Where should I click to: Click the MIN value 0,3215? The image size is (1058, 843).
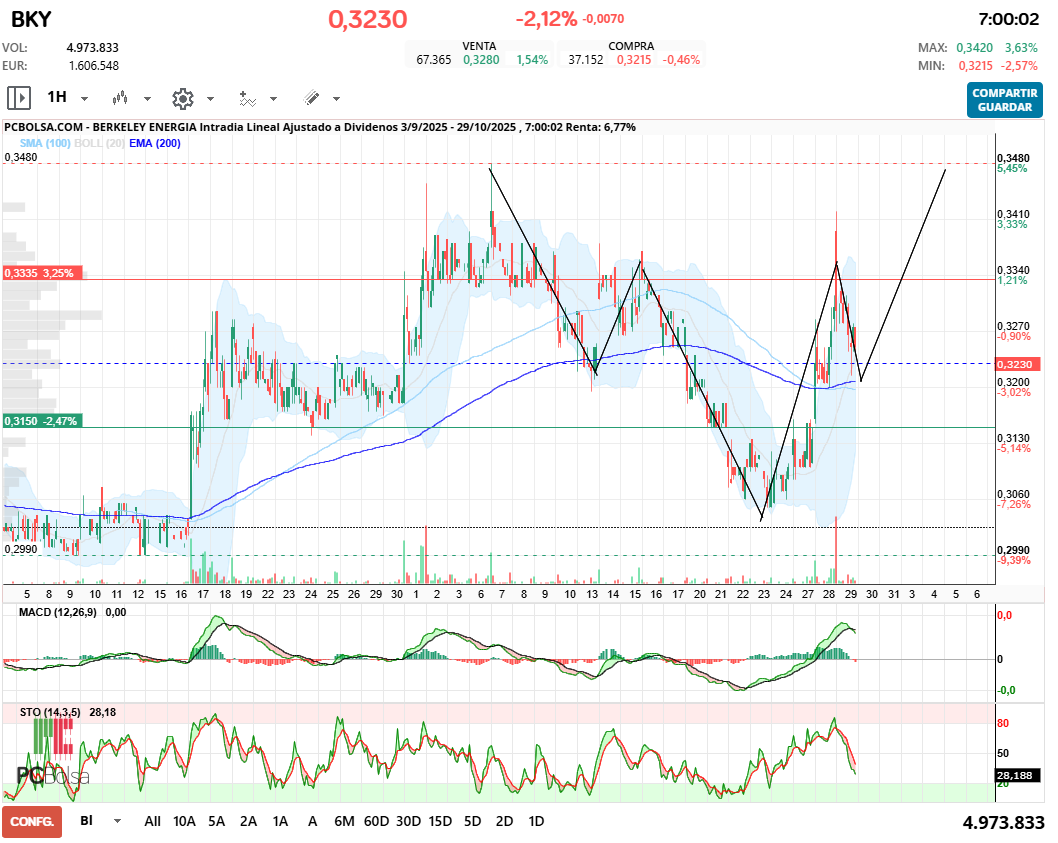pyautogui.click(x=976, y=65)
